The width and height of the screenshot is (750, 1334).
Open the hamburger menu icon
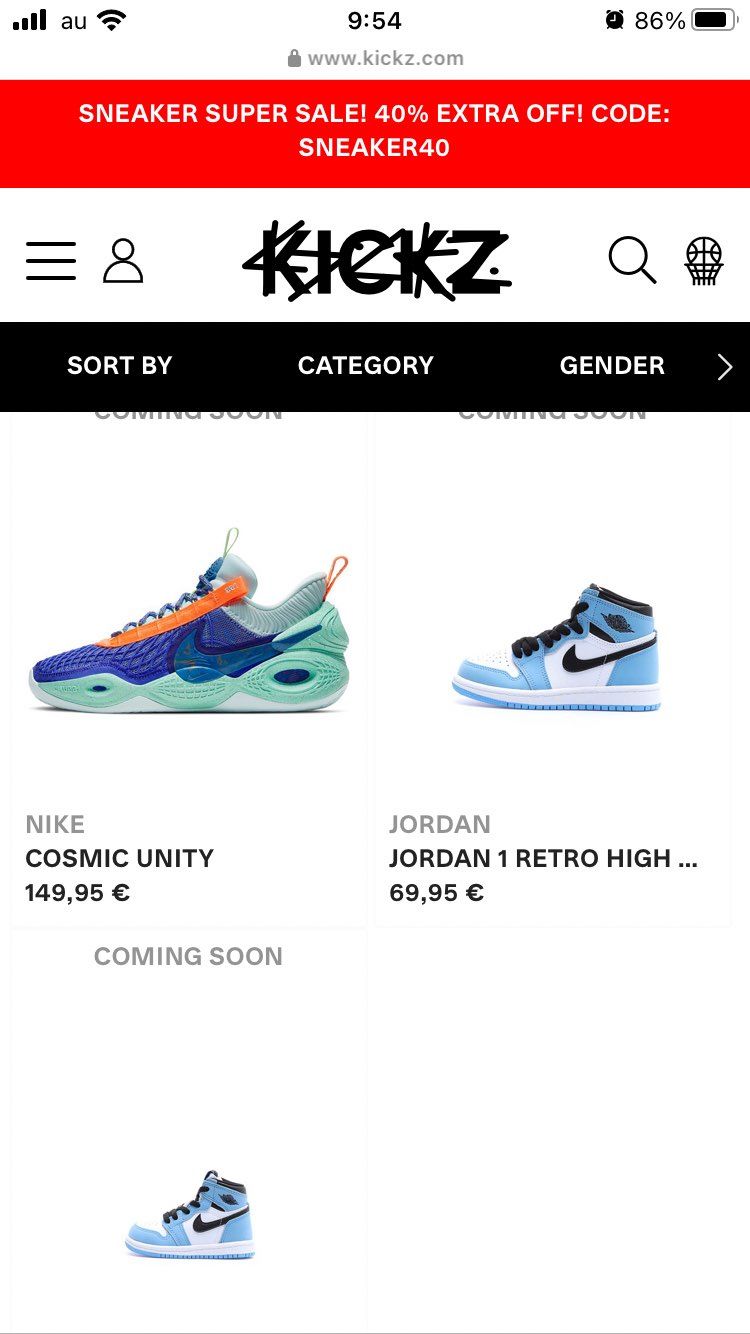[51, 260]
